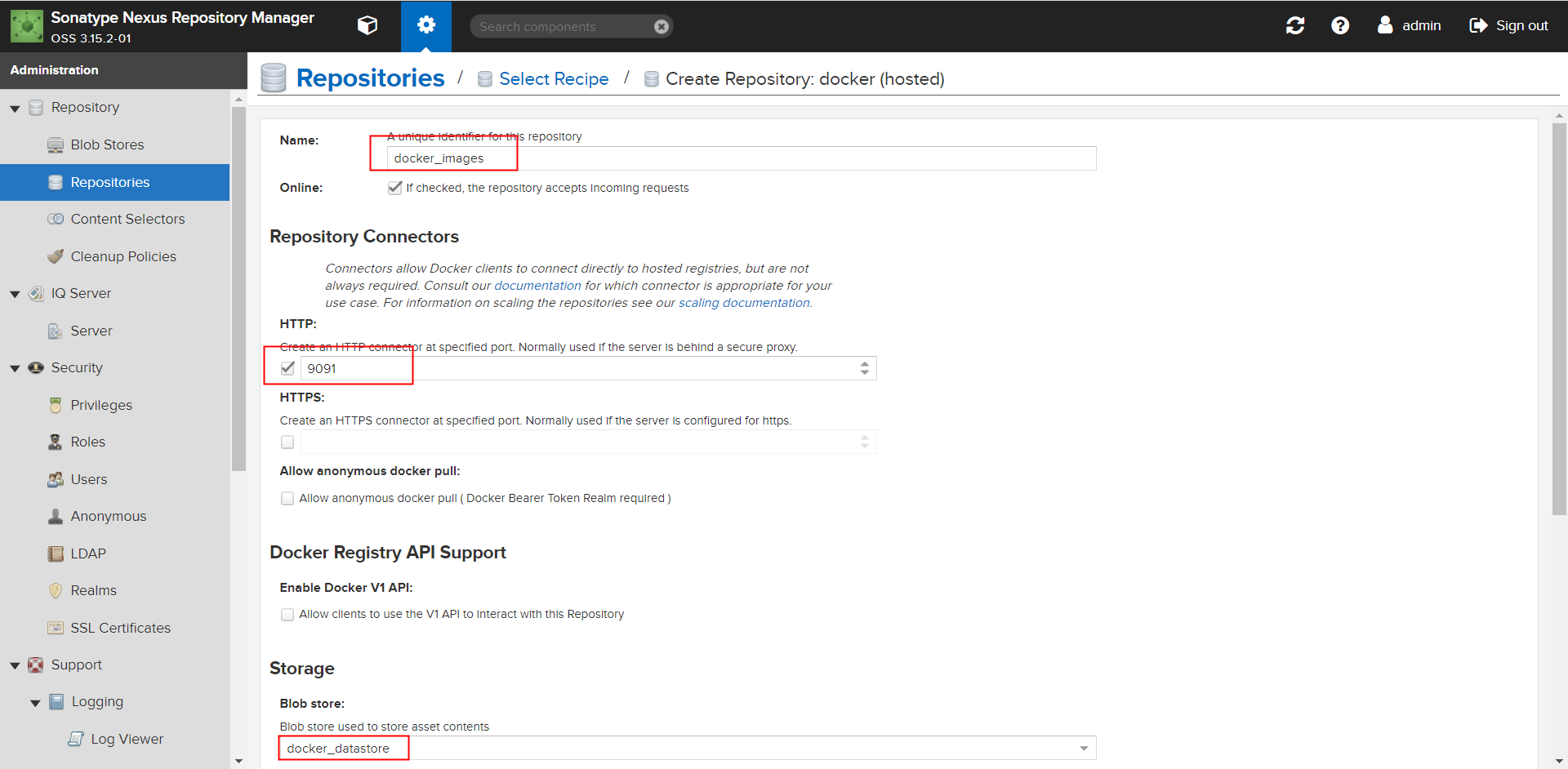The width and height of the screenshot is (1568, 769).
Task: Collapse the Repository tree section
Action: click(x=15, y=108)
